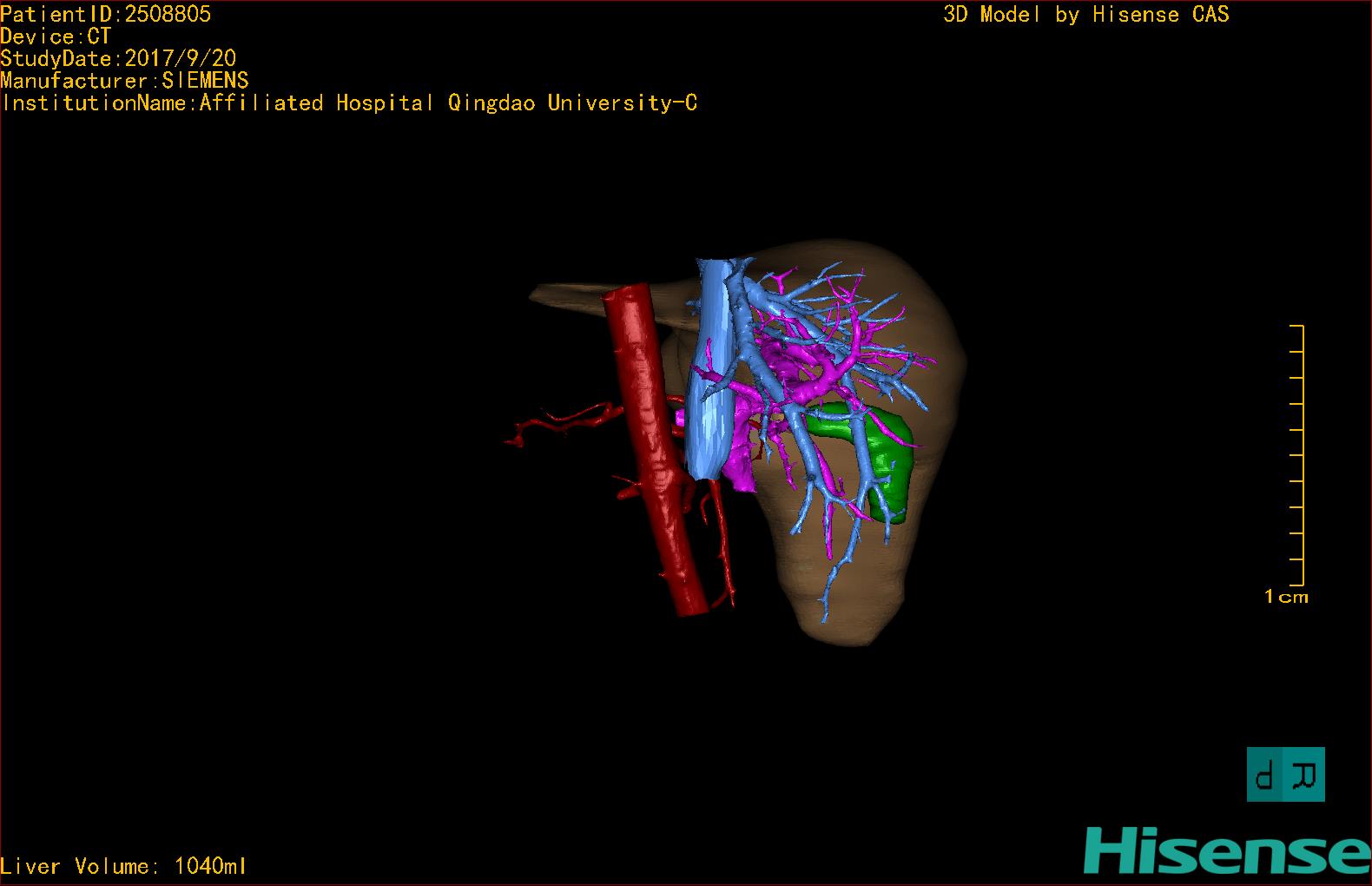Click the InstitutionName Affiliated Hospital Qingdao text
1372x886 pixels.
pos(349,103)
